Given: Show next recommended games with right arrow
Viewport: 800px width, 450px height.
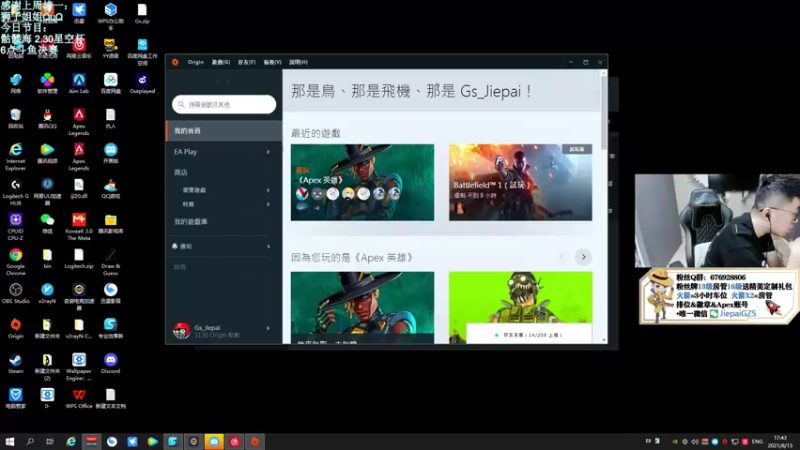Looking at the screenshot, I should (583, 257).
